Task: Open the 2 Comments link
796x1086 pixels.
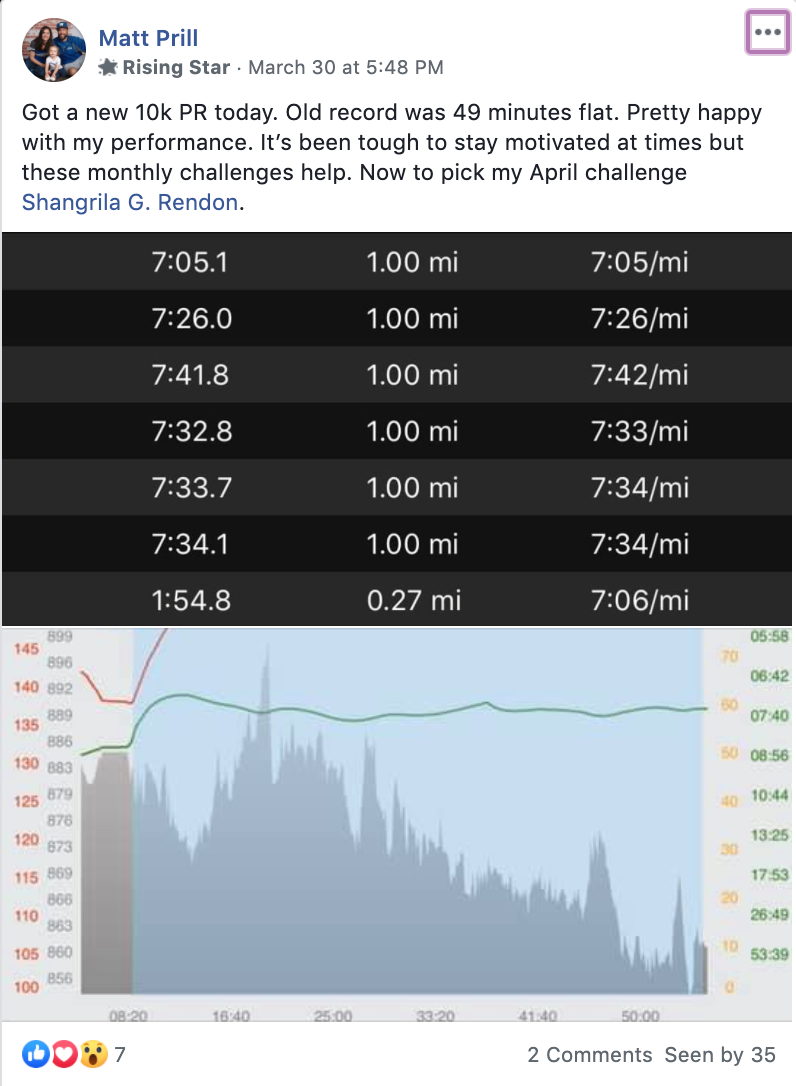Action: pyautogui.click(x=590, y=1054)
